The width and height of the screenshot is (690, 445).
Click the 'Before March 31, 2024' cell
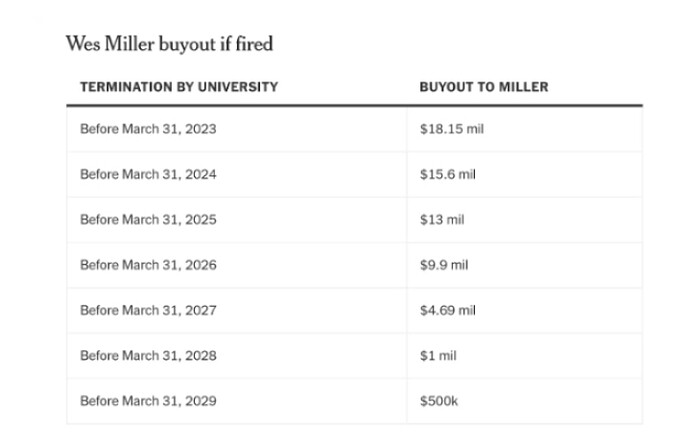[148, 174]
